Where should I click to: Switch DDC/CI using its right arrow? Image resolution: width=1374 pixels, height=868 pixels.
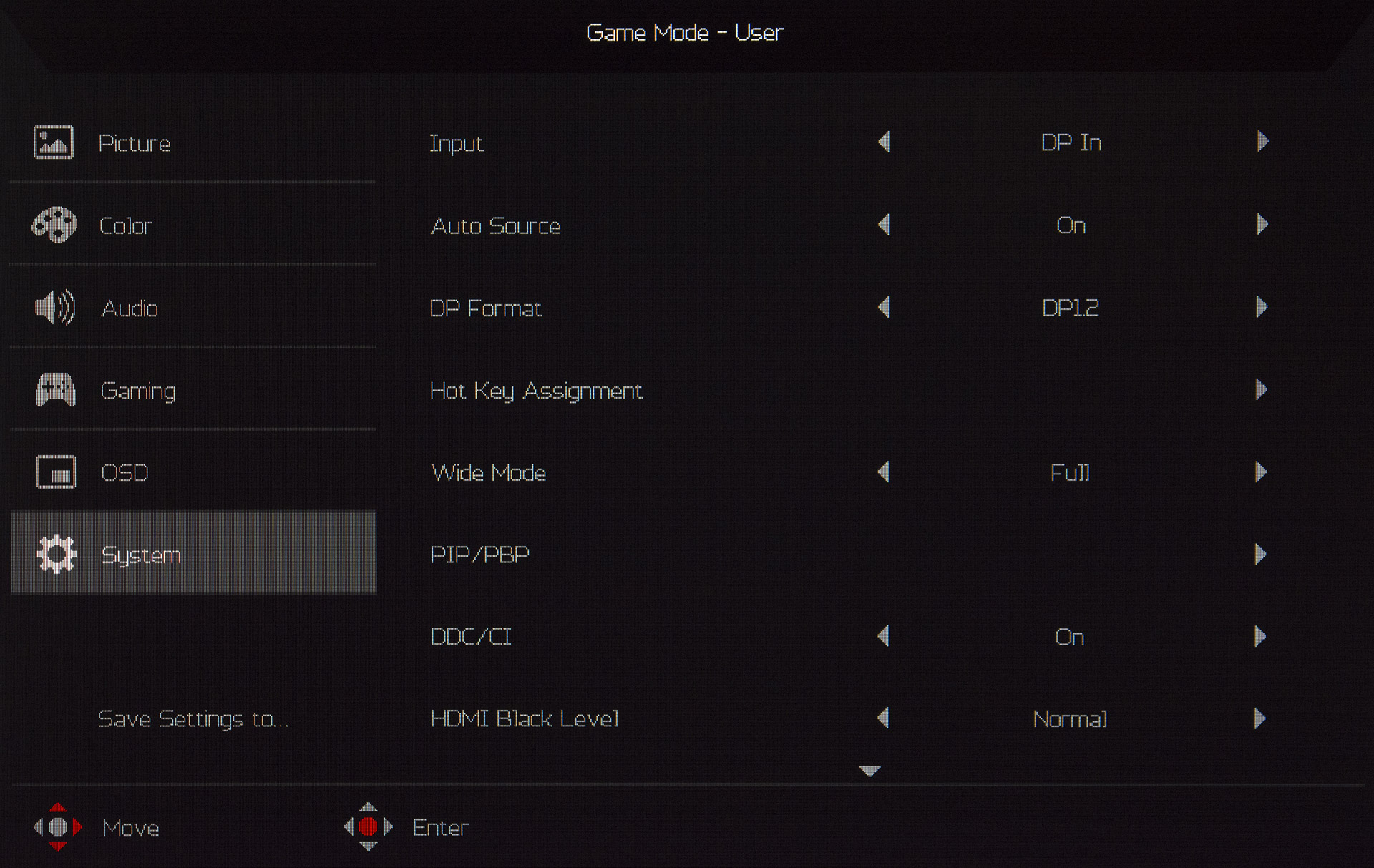point(1260,636)
